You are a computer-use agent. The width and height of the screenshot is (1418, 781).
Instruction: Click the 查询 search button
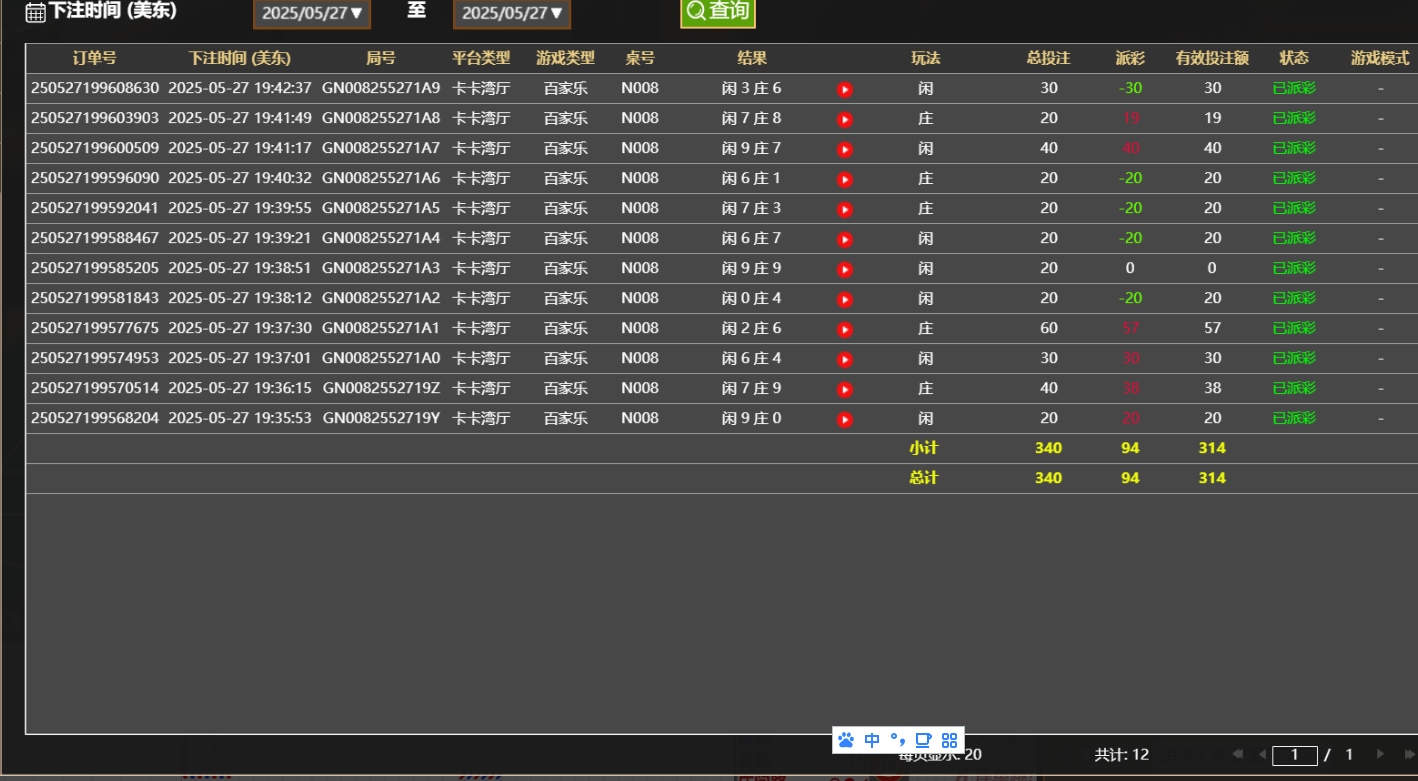(x=717, y=12)
